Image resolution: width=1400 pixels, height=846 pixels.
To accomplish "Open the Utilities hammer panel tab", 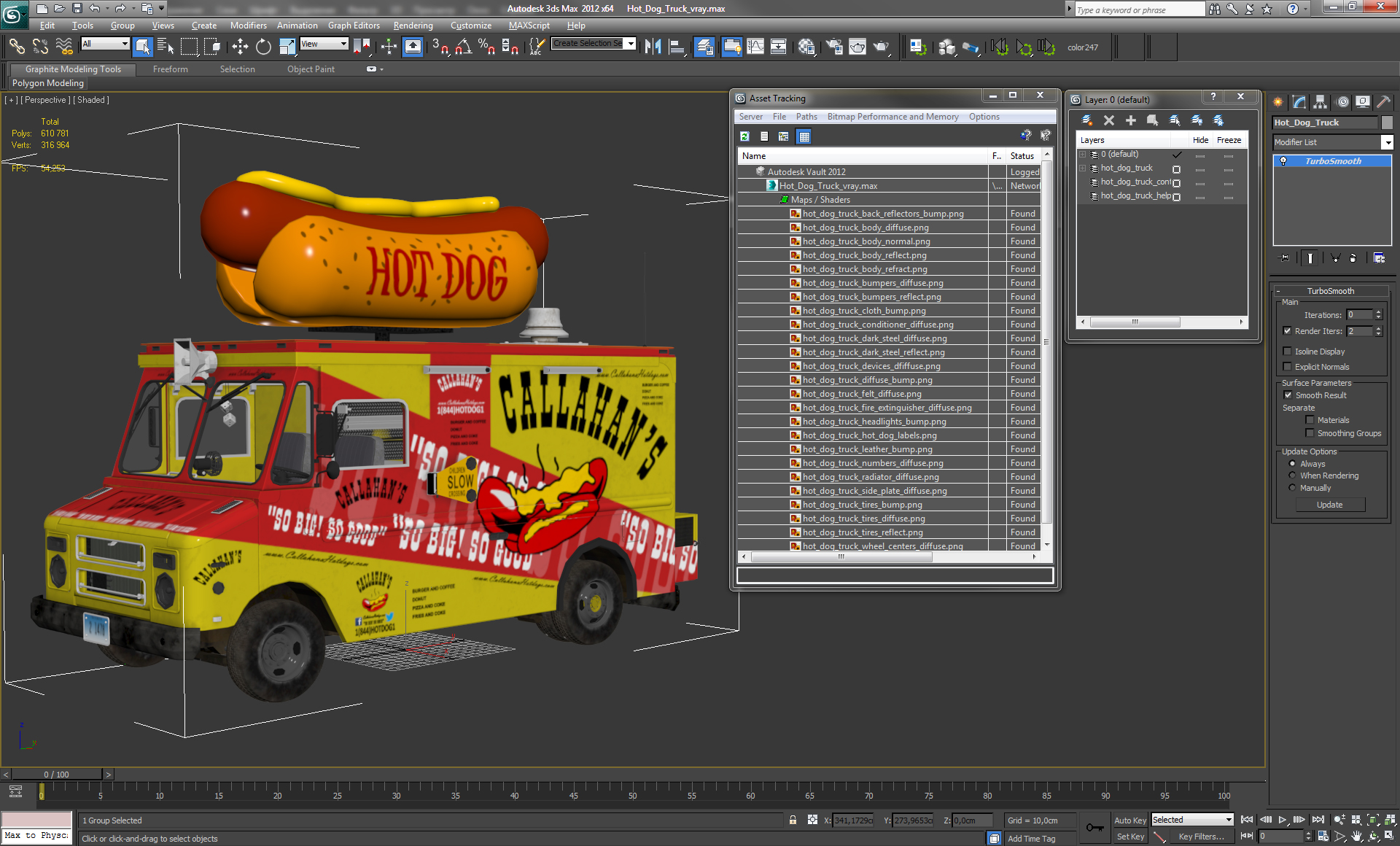I will tap(1384, 102).
